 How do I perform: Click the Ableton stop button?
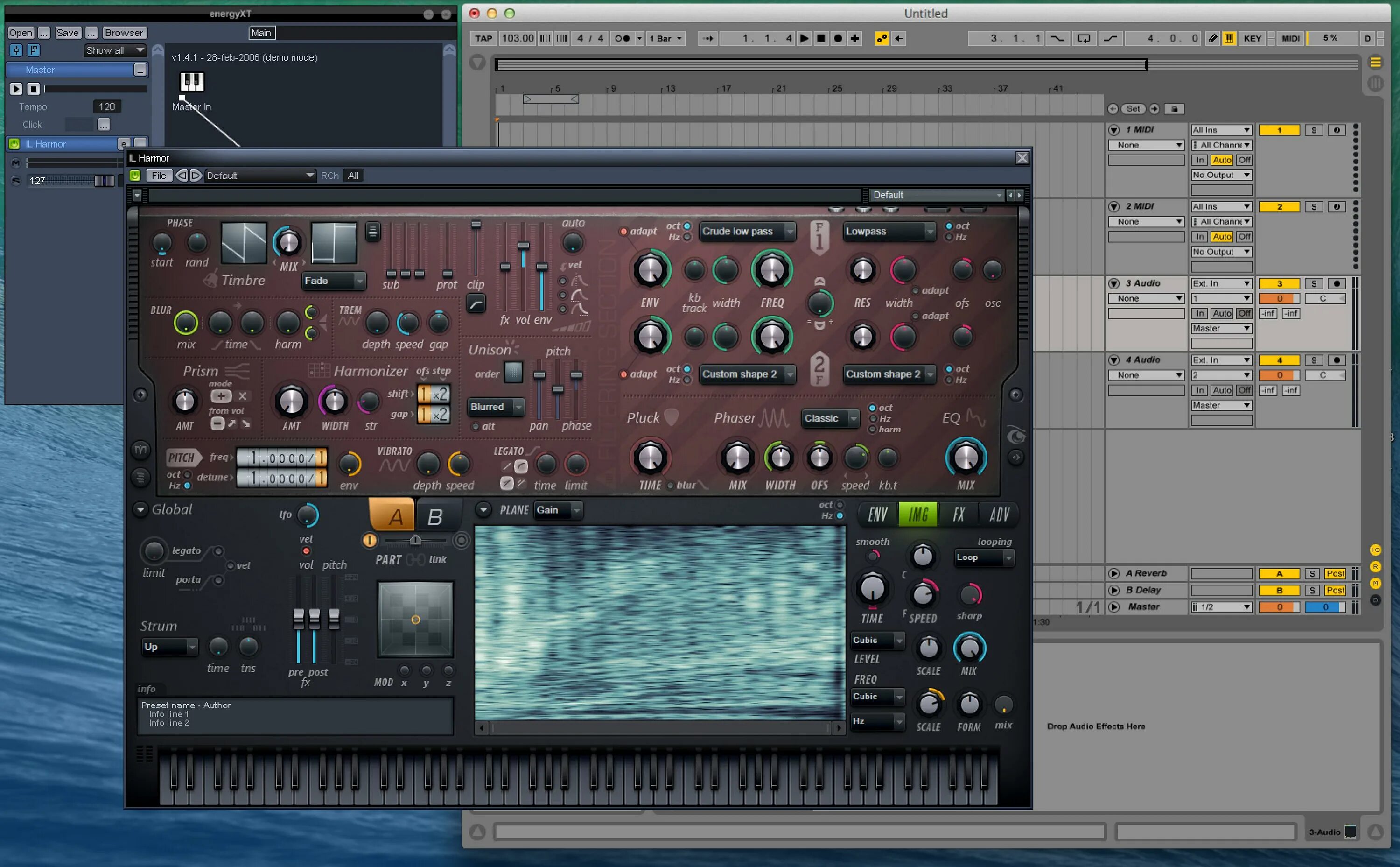(820, 38)
